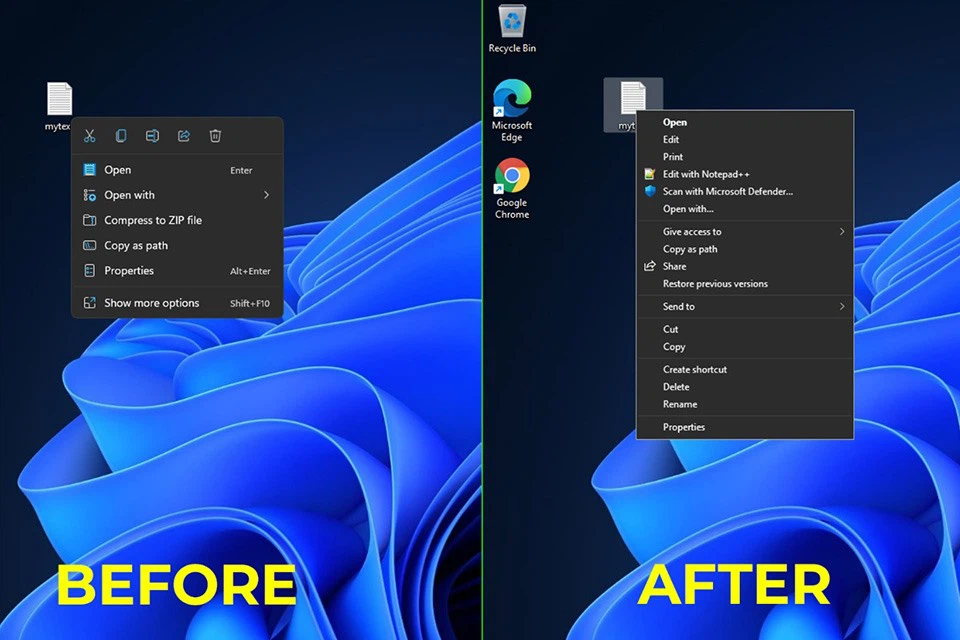Viewport: 960px width, 640px height.
Task: Select the Google Chrome desktop shortcut
Action: coord(512,189)
